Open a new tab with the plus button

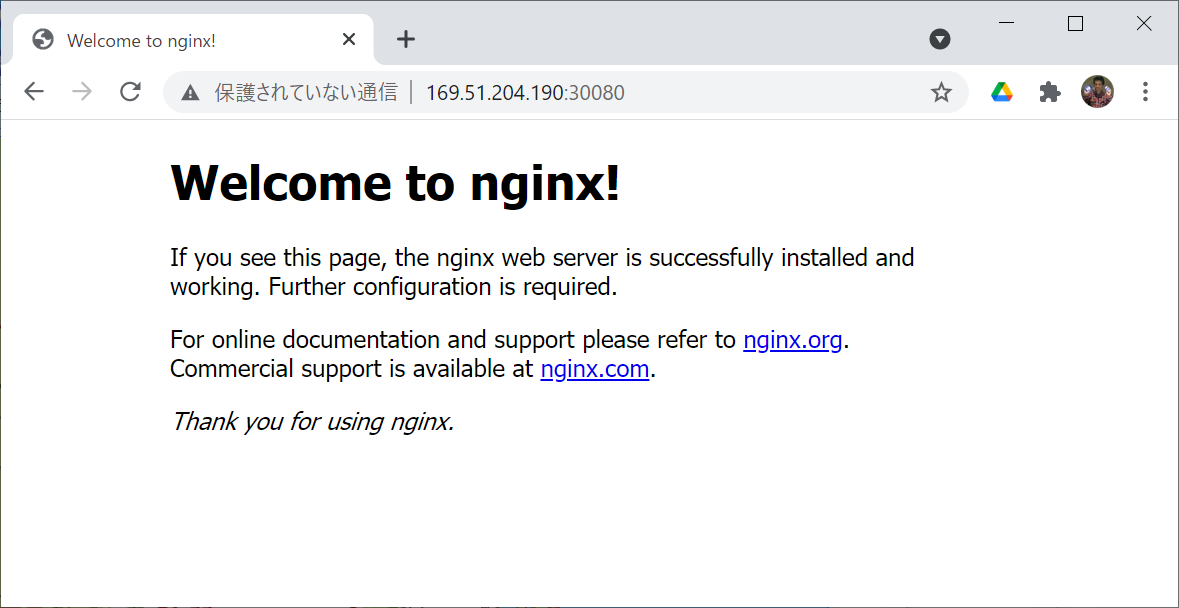[406, 39]
